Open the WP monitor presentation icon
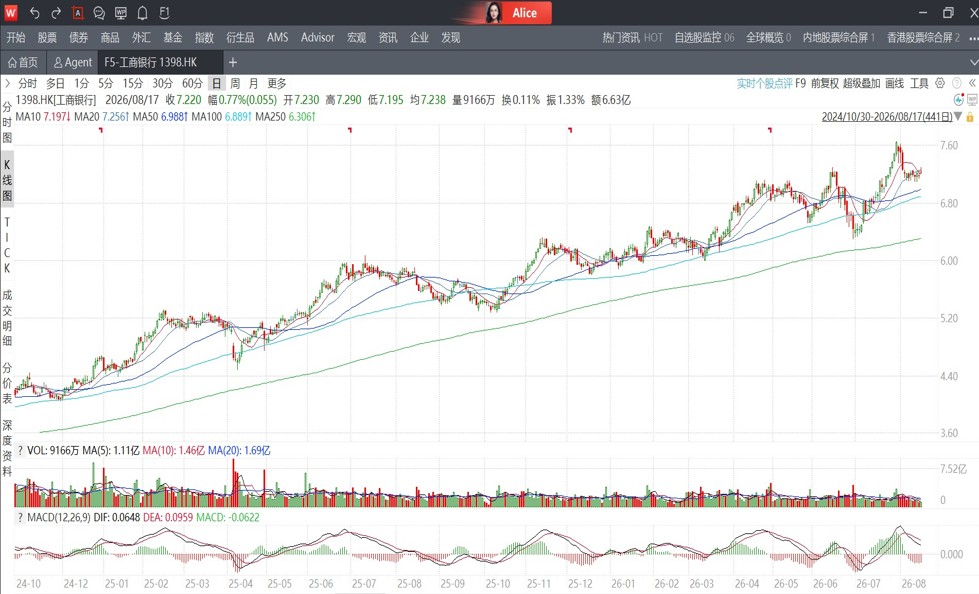The width and height of the screenshot is (979, 594). coord(121,12)
